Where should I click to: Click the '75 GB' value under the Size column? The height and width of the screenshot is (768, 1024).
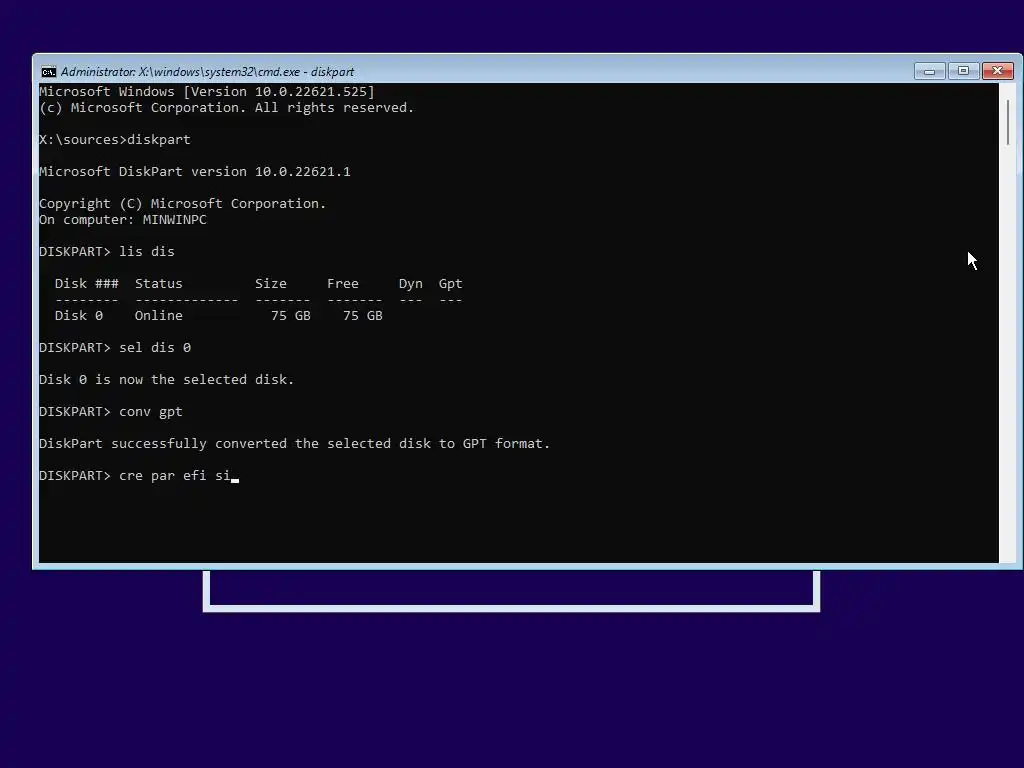[x=291, y=316]
